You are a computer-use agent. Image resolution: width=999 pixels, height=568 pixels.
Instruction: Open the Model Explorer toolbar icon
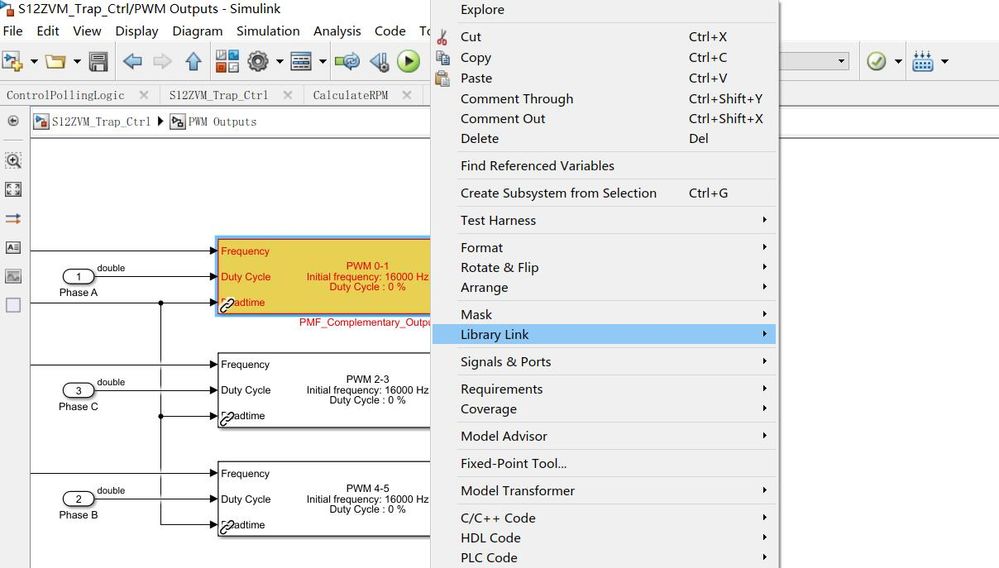click(x=301, y=62)
